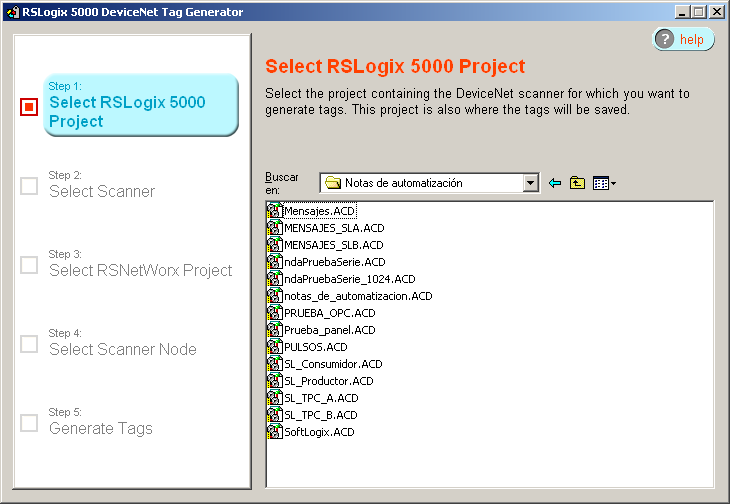
Task: Select Prueba_panel.ACD file icon
Action: point(275,330)
